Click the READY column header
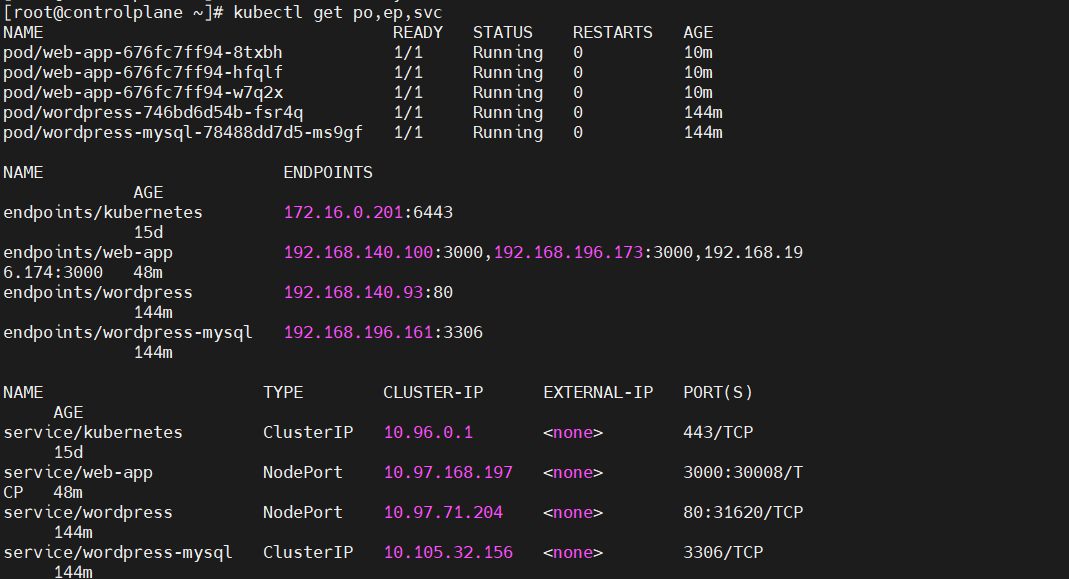1069x579 pixels. click(418, 33)
